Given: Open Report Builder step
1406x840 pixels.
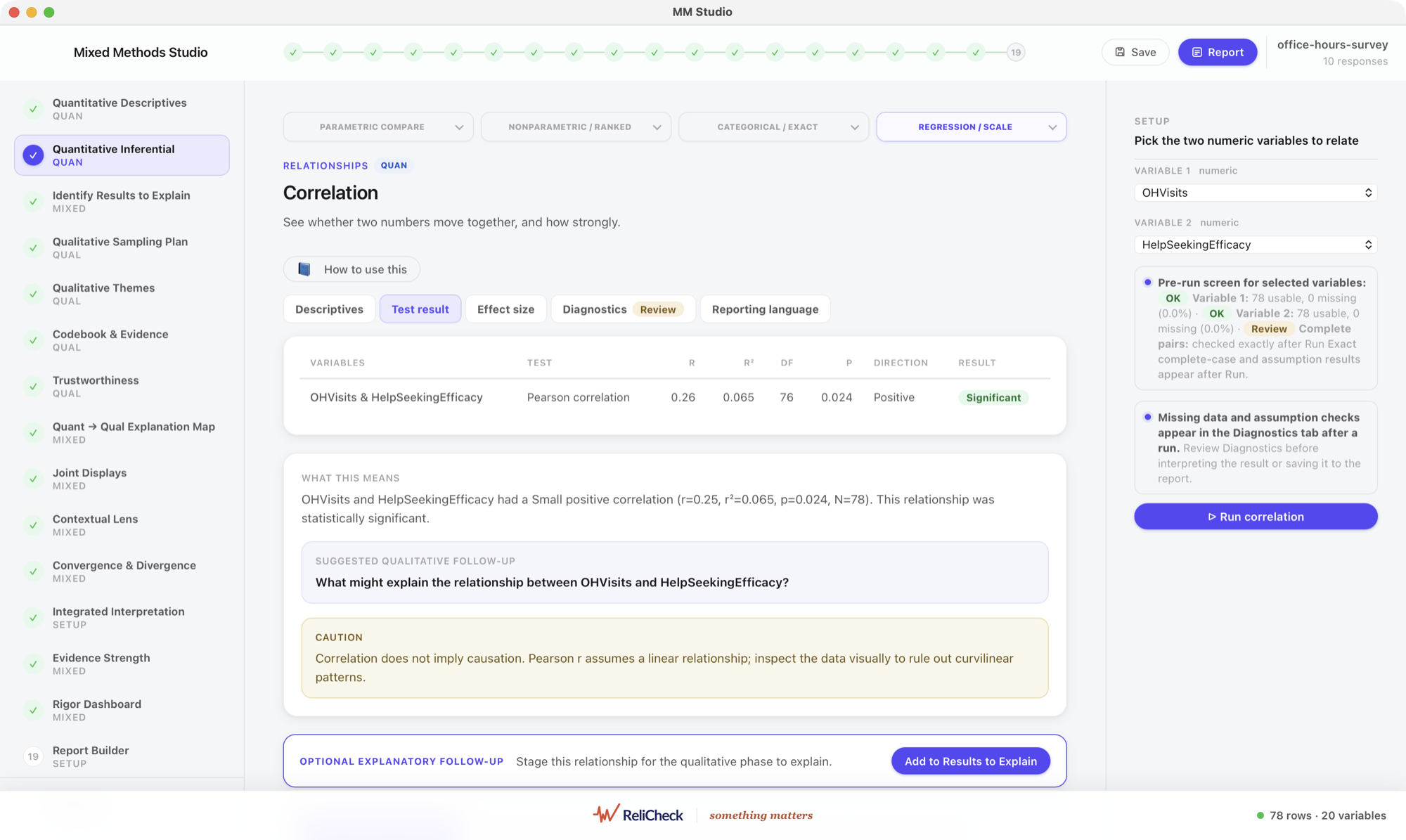Looking at the screenshot, I should [x=122, y=756].
